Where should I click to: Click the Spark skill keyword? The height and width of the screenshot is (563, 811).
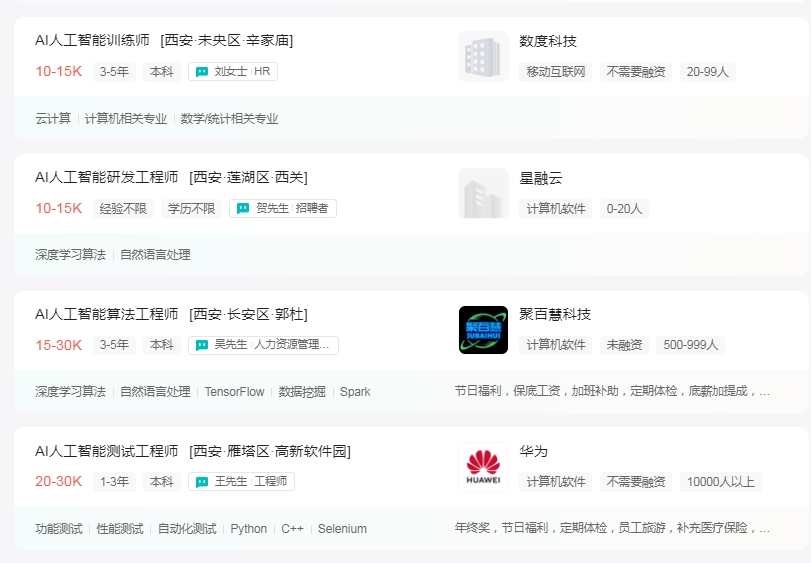pyautogui.click(x=355, y=392)
